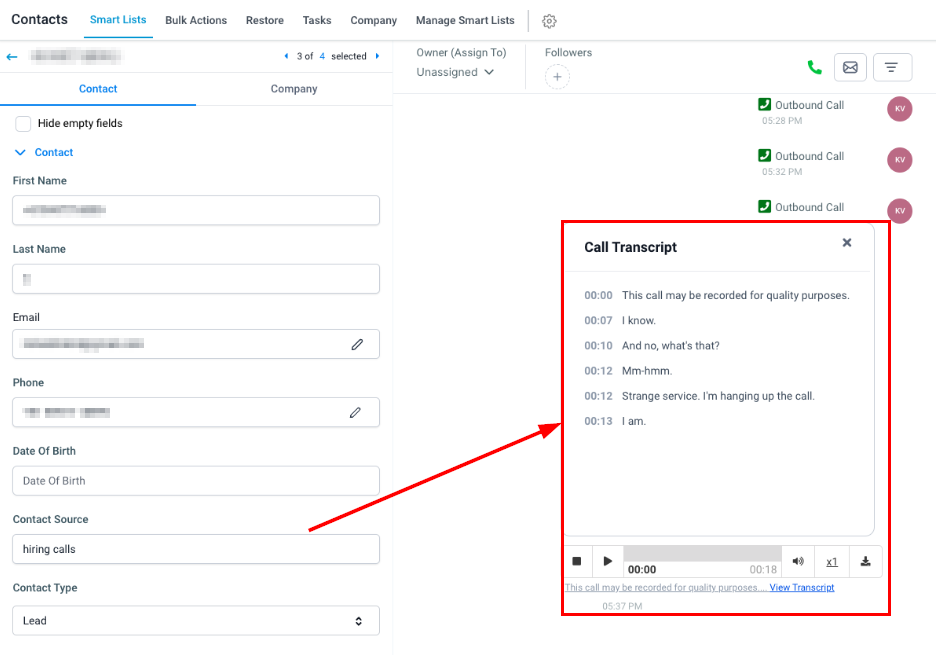Viewport: 936px width, 655px height.
Task: Switch to the Company tab
Action: [x=294, y=89]
